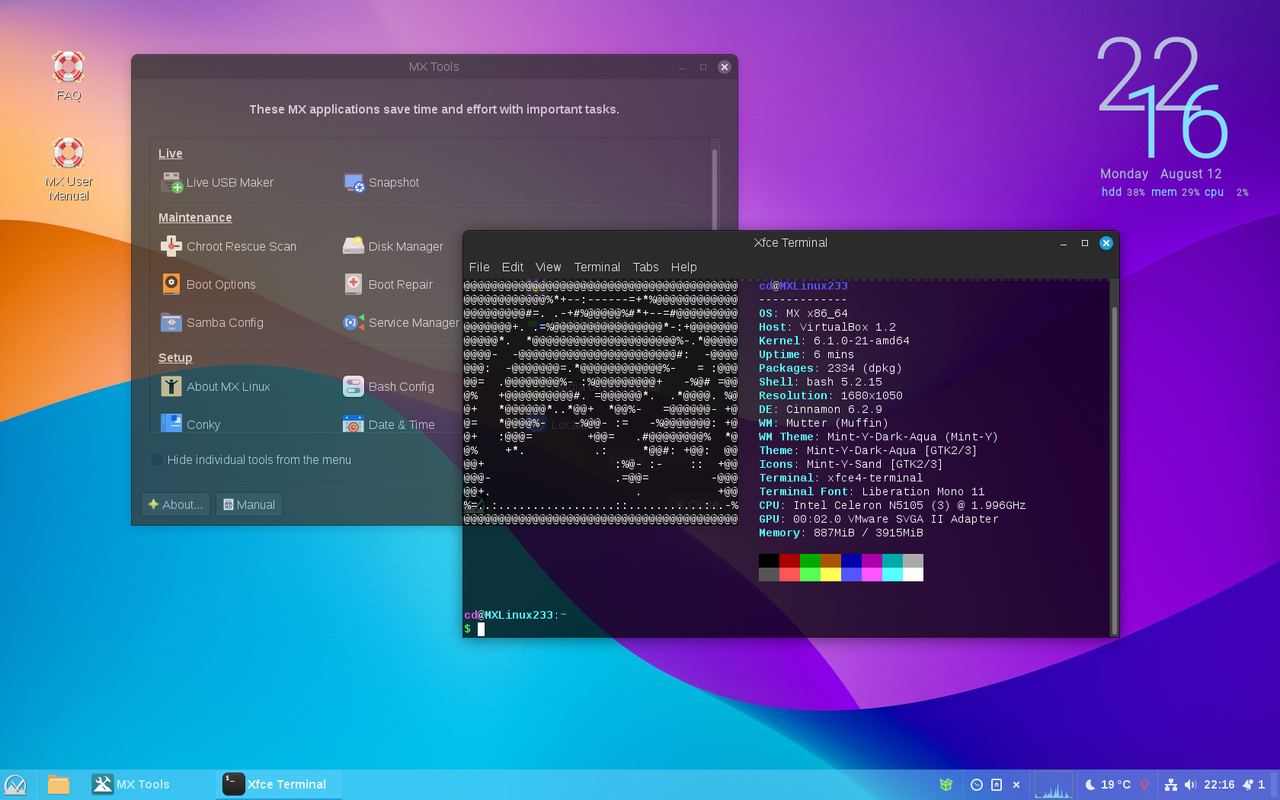Screen dimensions: 1280x800
Task: Click the Manual button in MX Tools
Action: (x=249, y=505)
